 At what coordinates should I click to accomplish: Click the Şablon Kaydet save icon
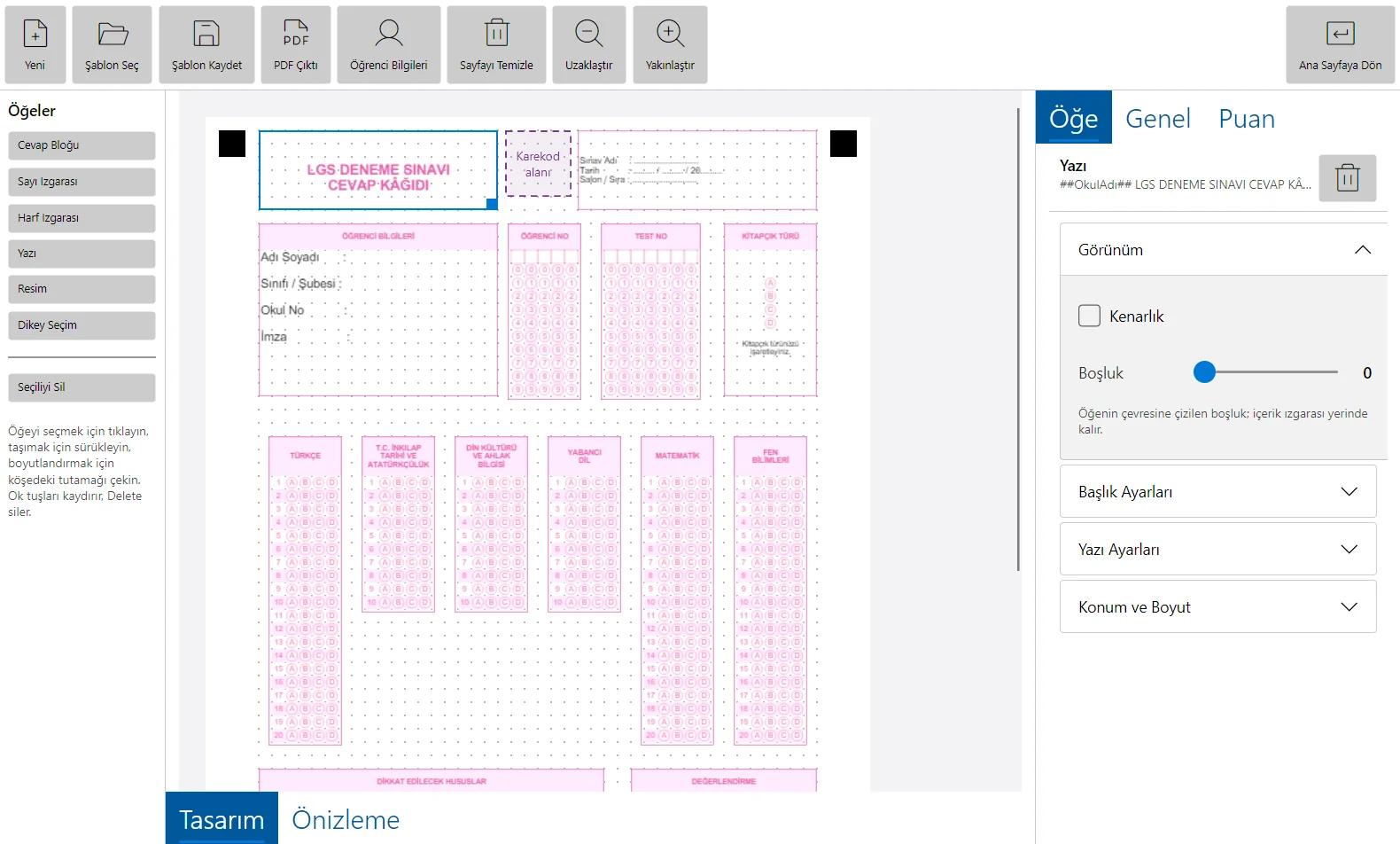tap(206, 34)
